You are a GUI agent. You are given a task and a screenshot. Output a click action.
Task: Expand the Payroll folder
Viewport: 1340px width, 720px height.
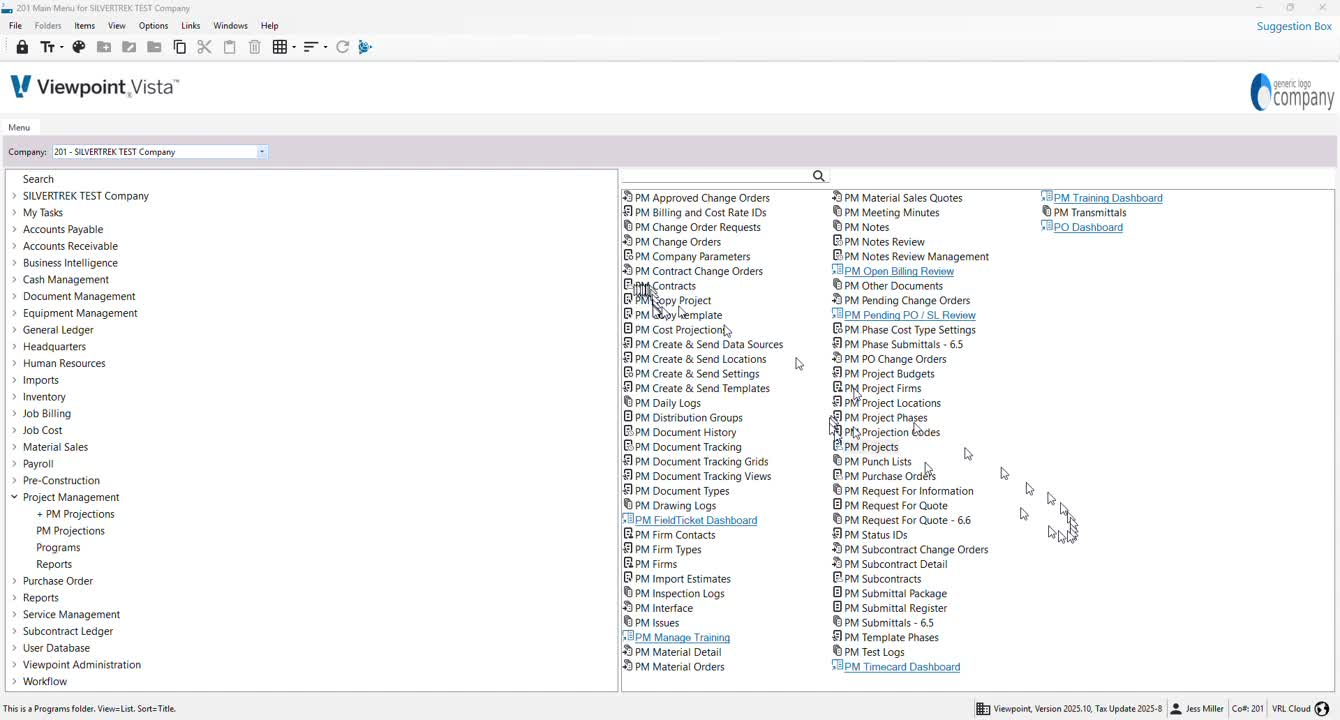click(14, 464)
